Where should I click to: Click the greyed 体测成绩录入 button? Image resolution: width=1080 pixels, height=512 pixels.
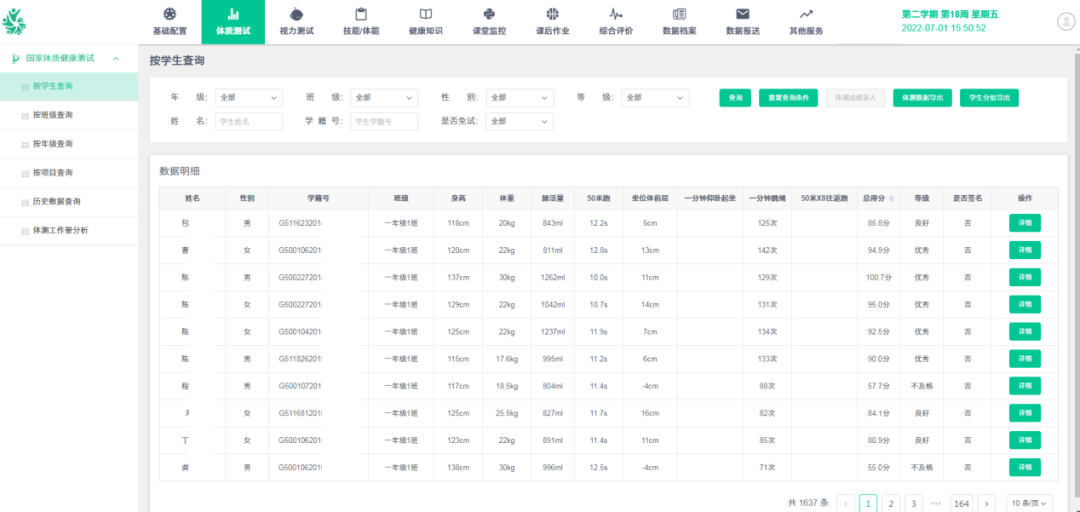[x=855, y=98]
